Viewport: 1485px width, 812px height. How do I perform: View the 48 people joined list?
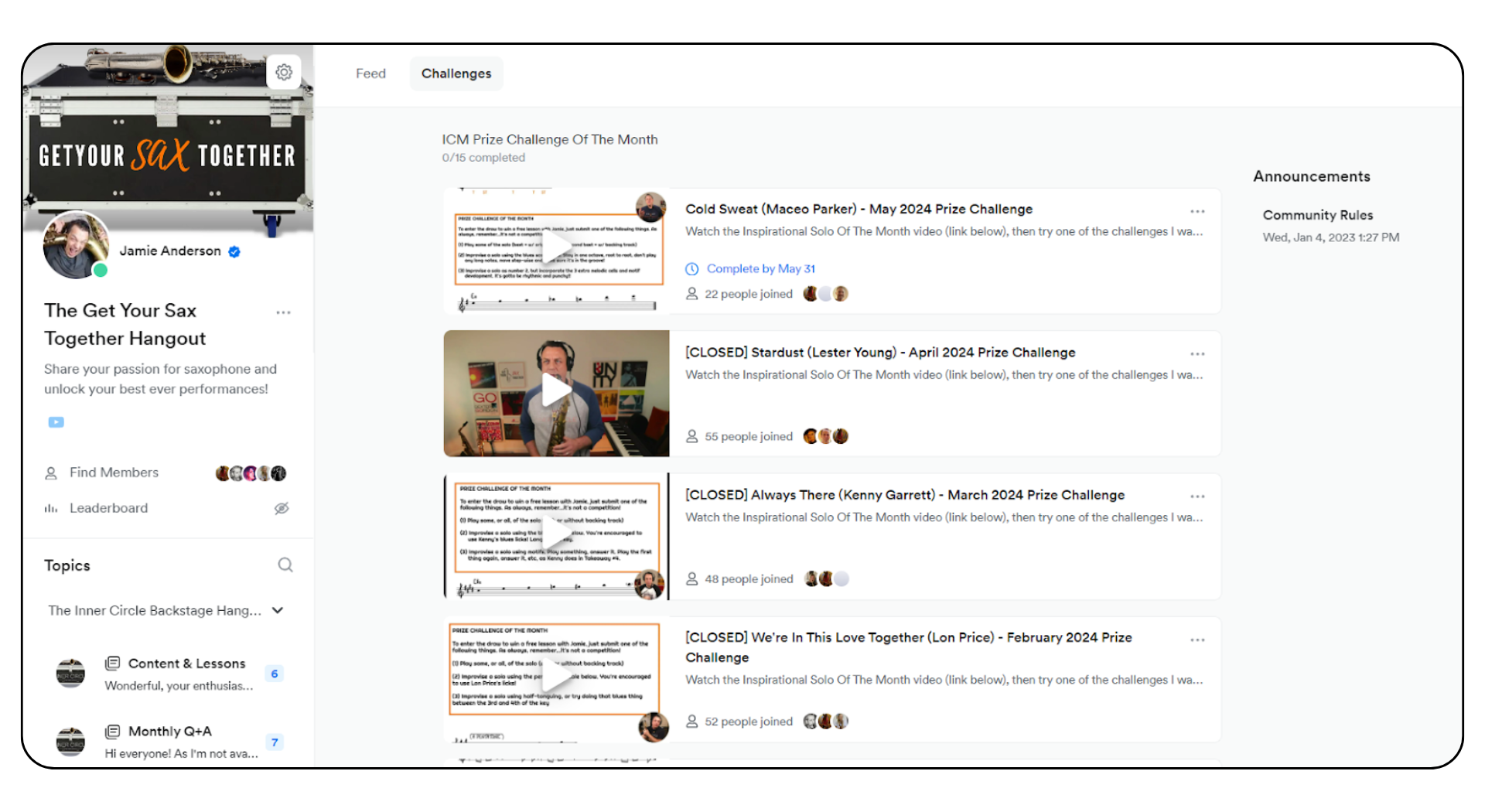749,578
